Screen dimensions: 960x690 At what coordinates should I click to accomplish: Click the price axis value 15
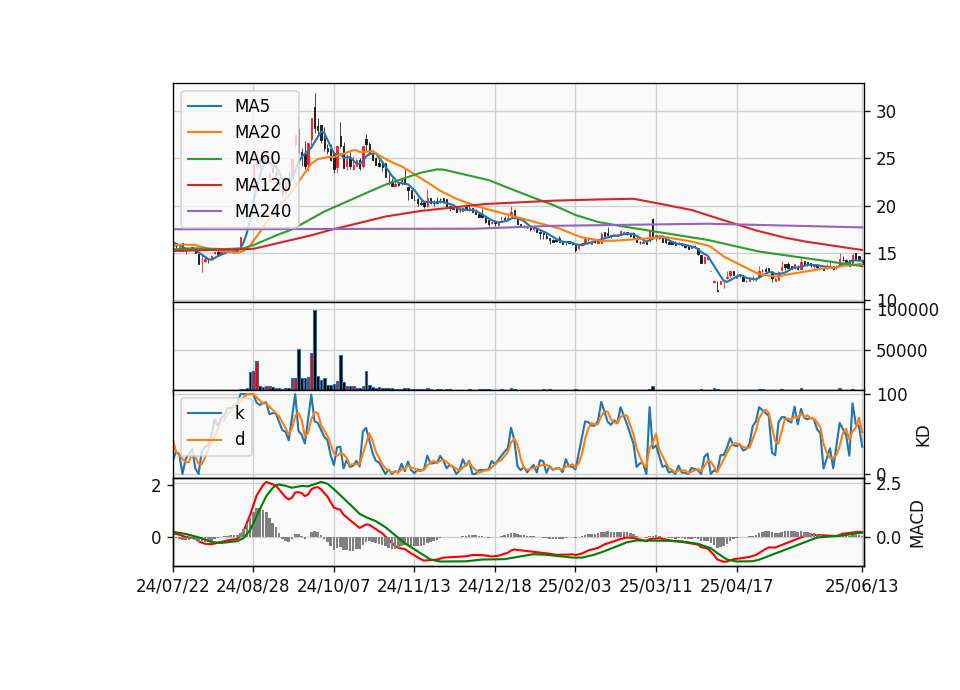(885, 254)
